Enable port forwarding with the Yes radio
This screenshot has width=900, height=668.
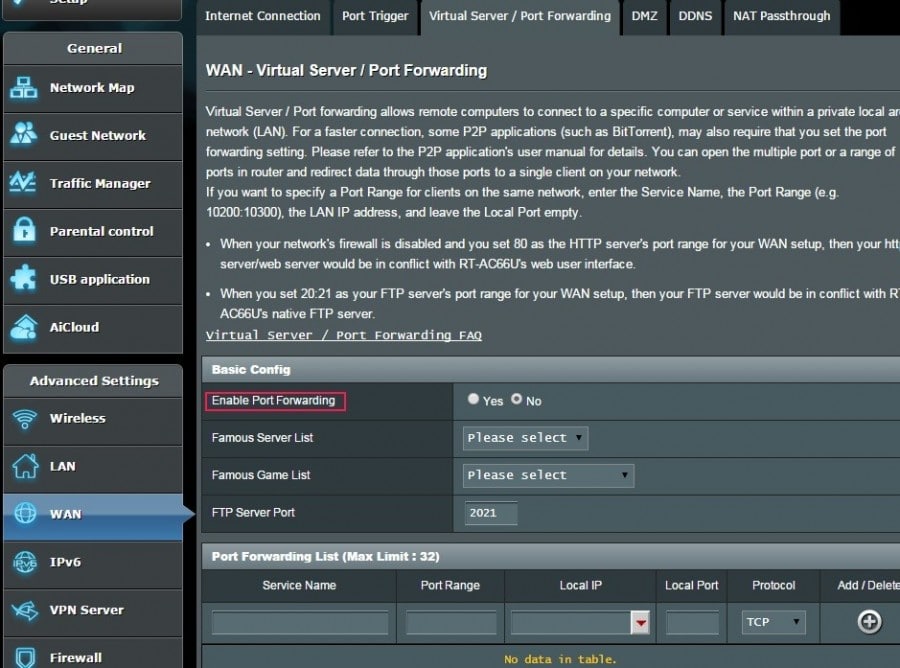click(473, 399)
